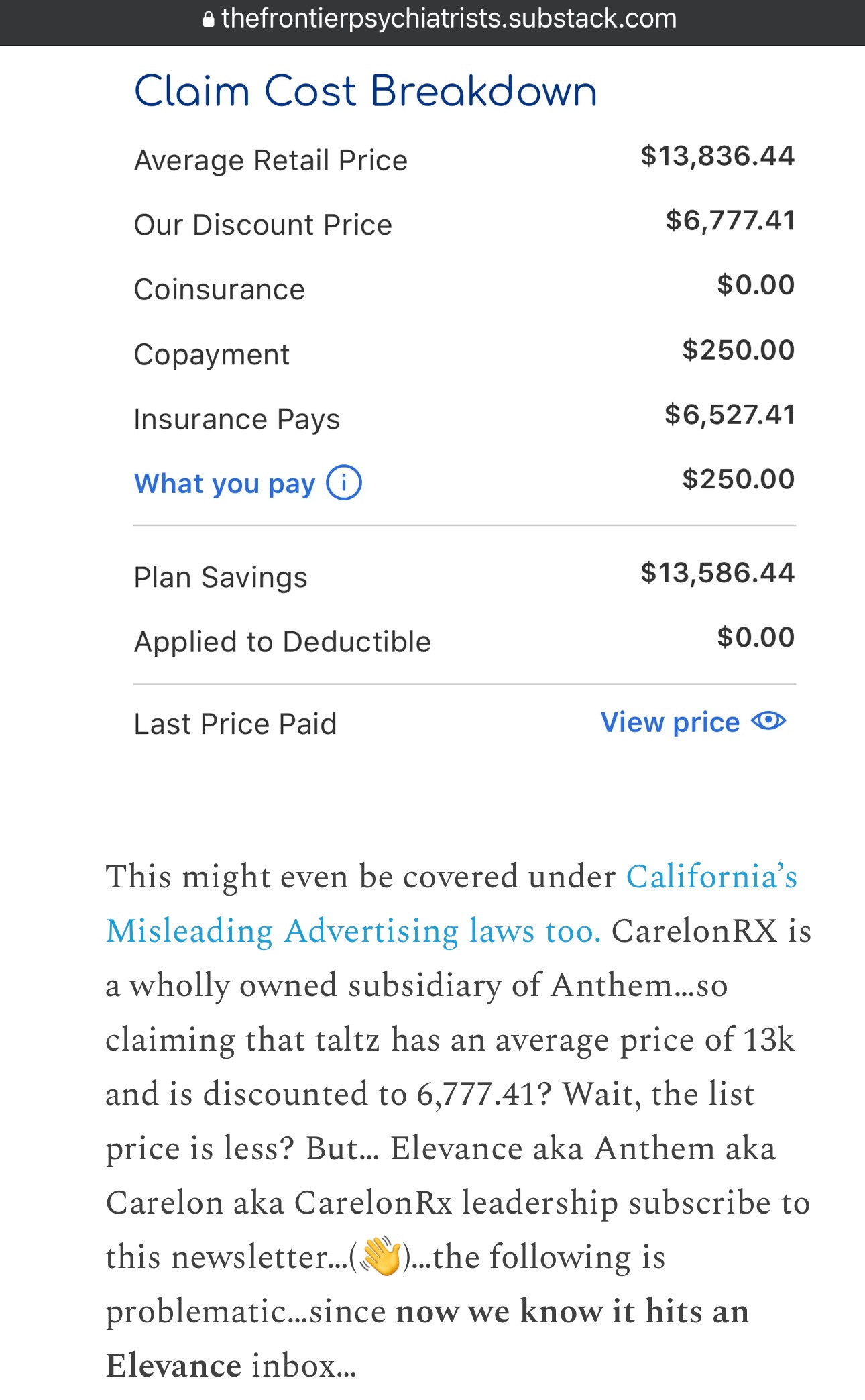Viewport: 865px width, 1400px height.
Task: Click the Applied to Deductible label
Action: pos(282,642)
